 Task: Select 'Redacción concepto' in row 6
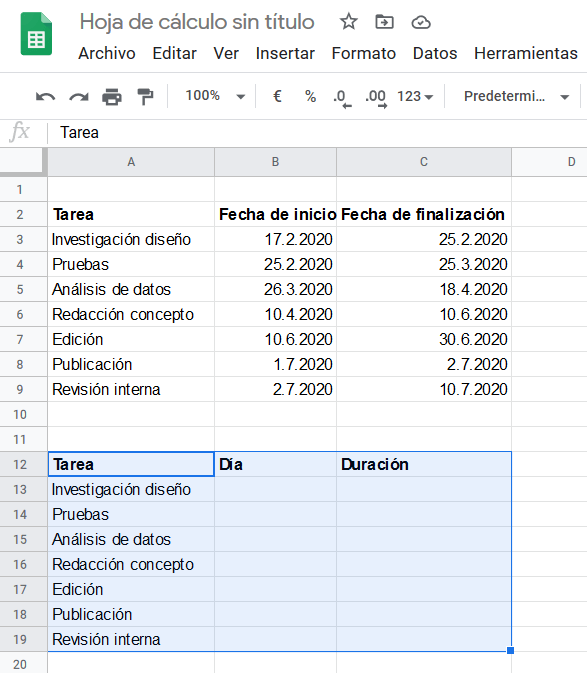tap(131, 314)
